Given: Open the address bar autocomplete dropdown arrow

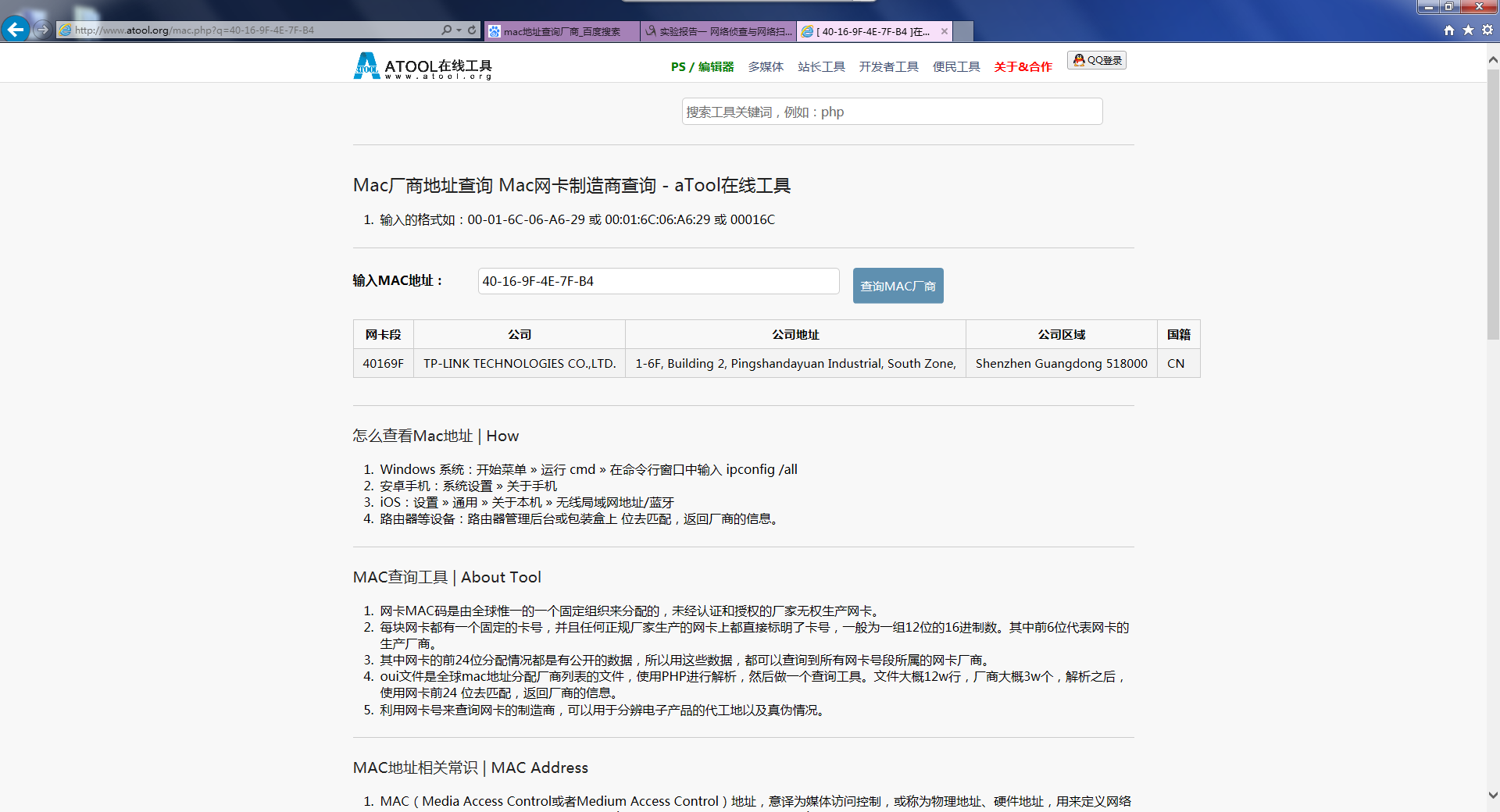Looking at the screenshot, I should click(x=459, y=30).
